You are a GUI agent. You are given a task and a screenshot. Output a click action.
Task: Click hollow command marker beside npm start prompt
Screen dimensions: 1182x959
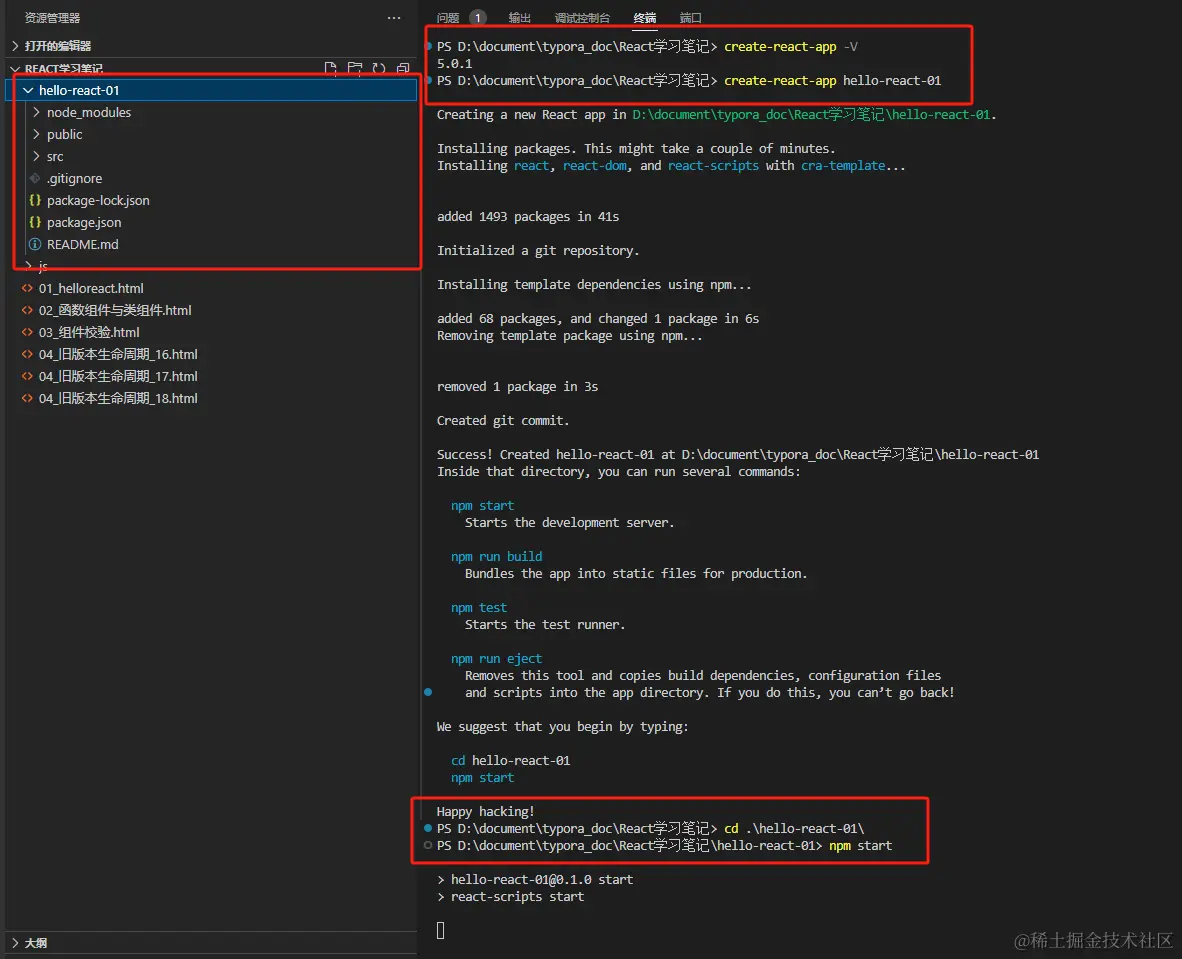[x=428, y=845]
